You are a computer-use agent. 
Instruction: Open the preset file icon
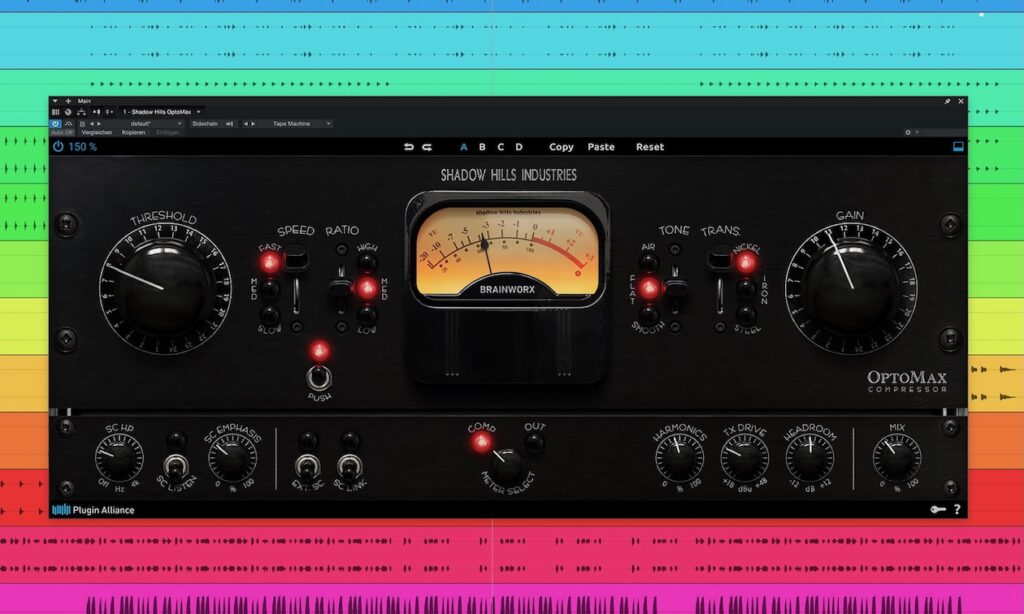82,123
